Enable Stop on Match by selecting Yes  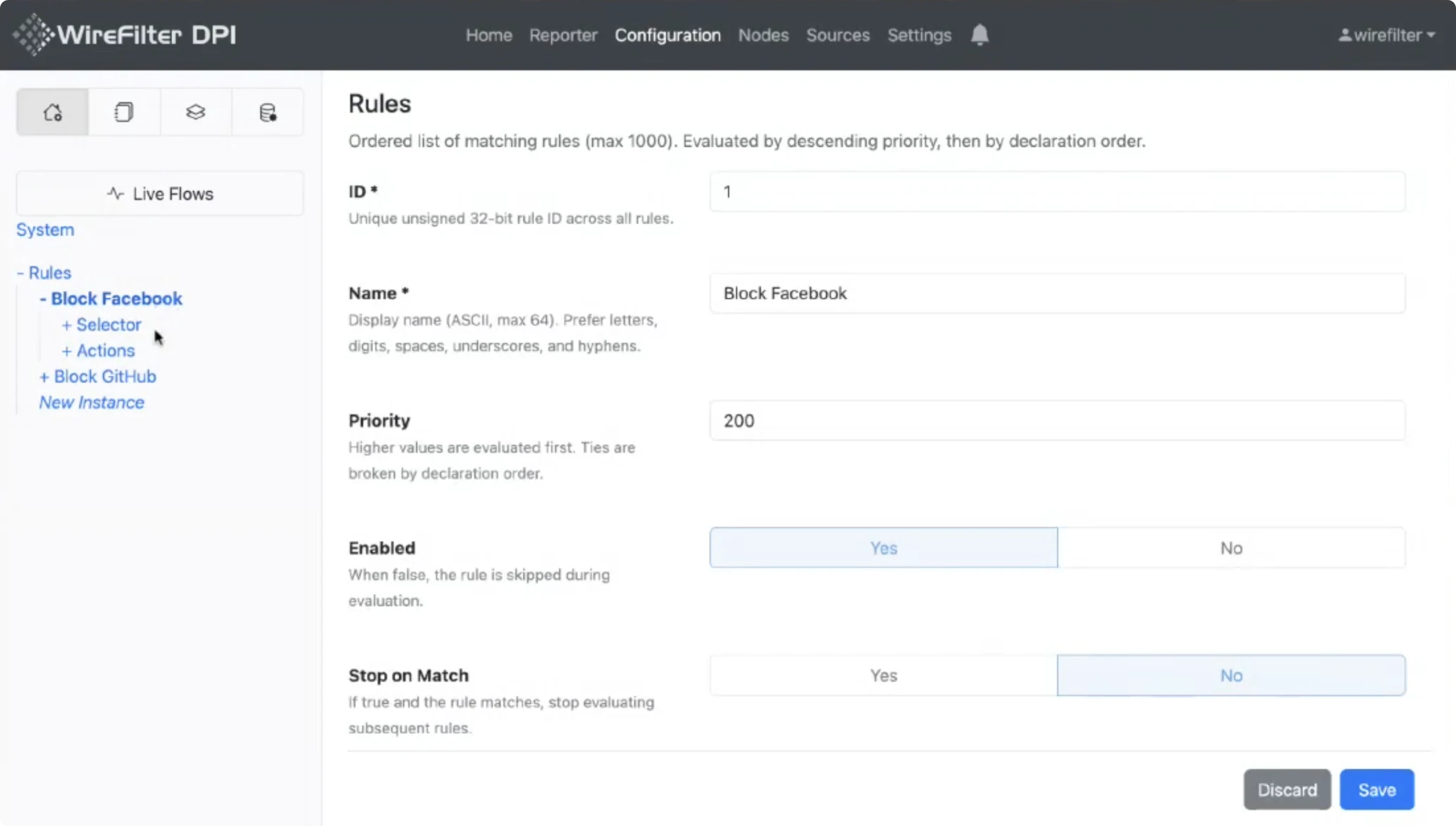pyautogui.click(x=882, y=674)
